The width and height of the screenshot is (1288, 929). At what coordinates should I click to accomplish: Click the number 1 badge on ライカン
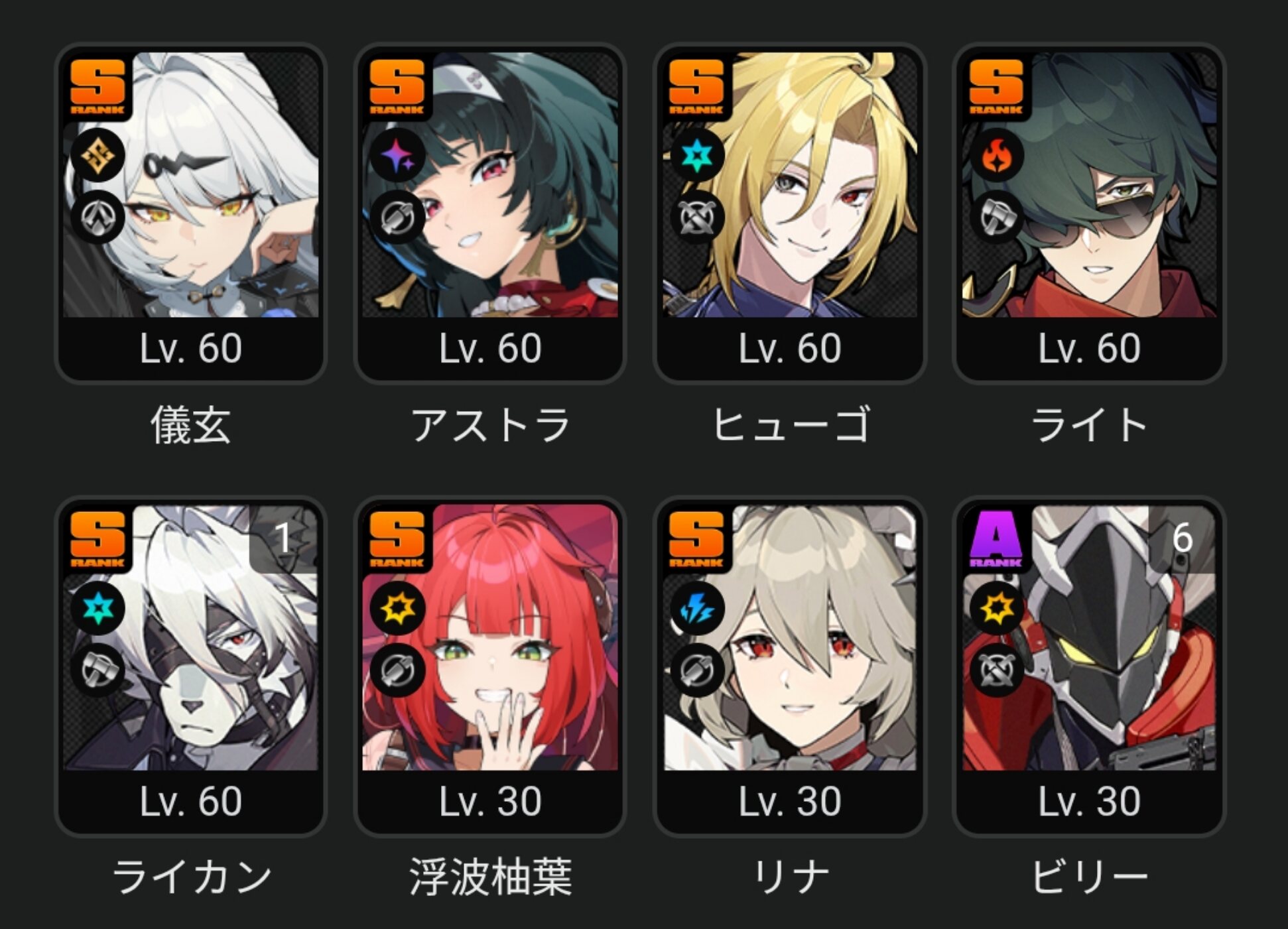(x=284, y=538)
